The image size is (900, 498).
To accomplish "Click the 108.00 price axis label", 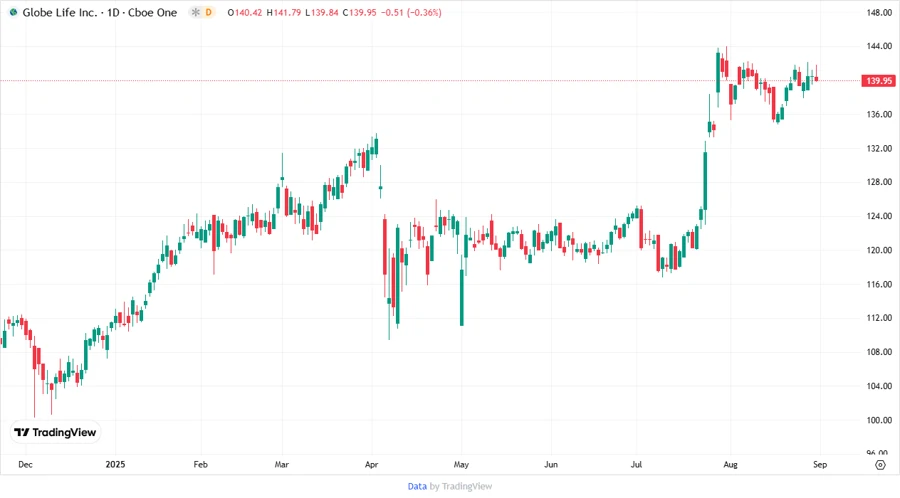I will point(879,352).
